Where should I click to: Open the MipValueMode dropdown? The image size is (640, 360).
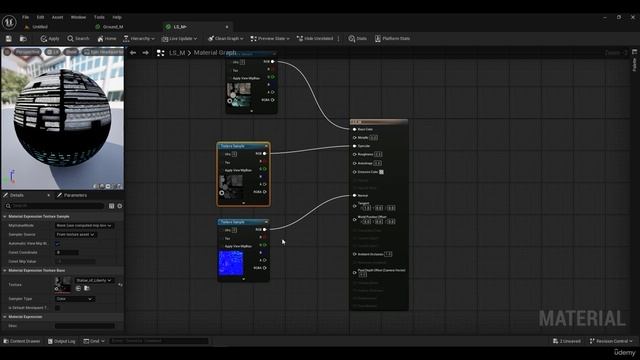84,225
